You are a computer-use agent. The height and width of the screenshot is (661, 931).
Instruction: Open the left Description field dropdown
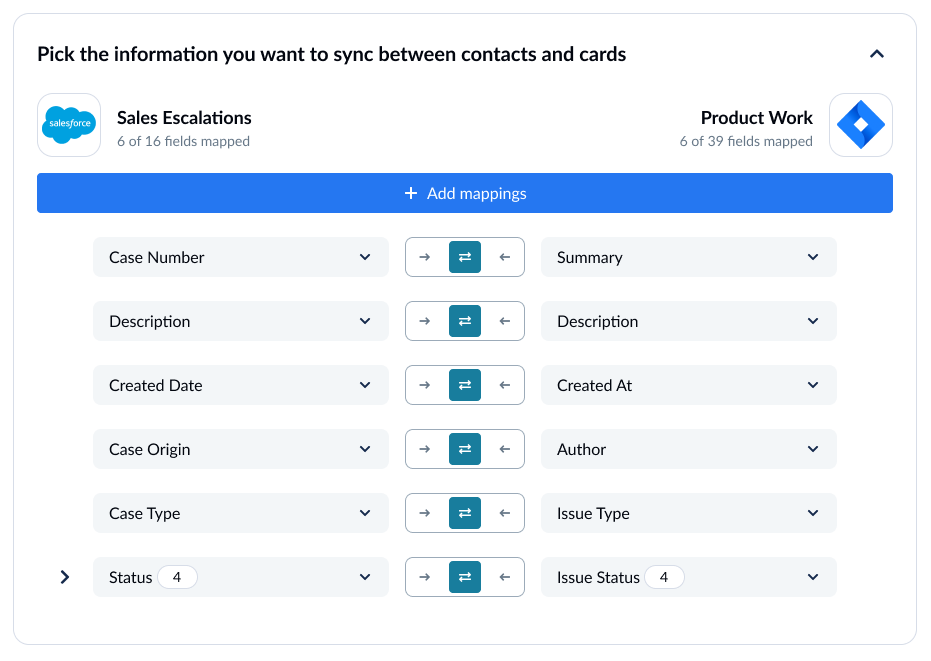coord(240,321)
